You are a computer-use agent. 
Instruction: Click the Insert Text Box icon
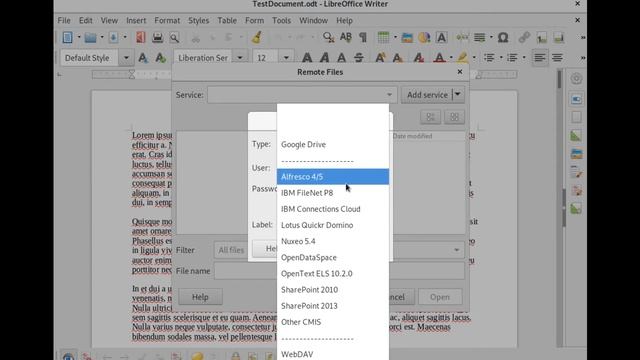pyautogui.click(x=441, y=38)
